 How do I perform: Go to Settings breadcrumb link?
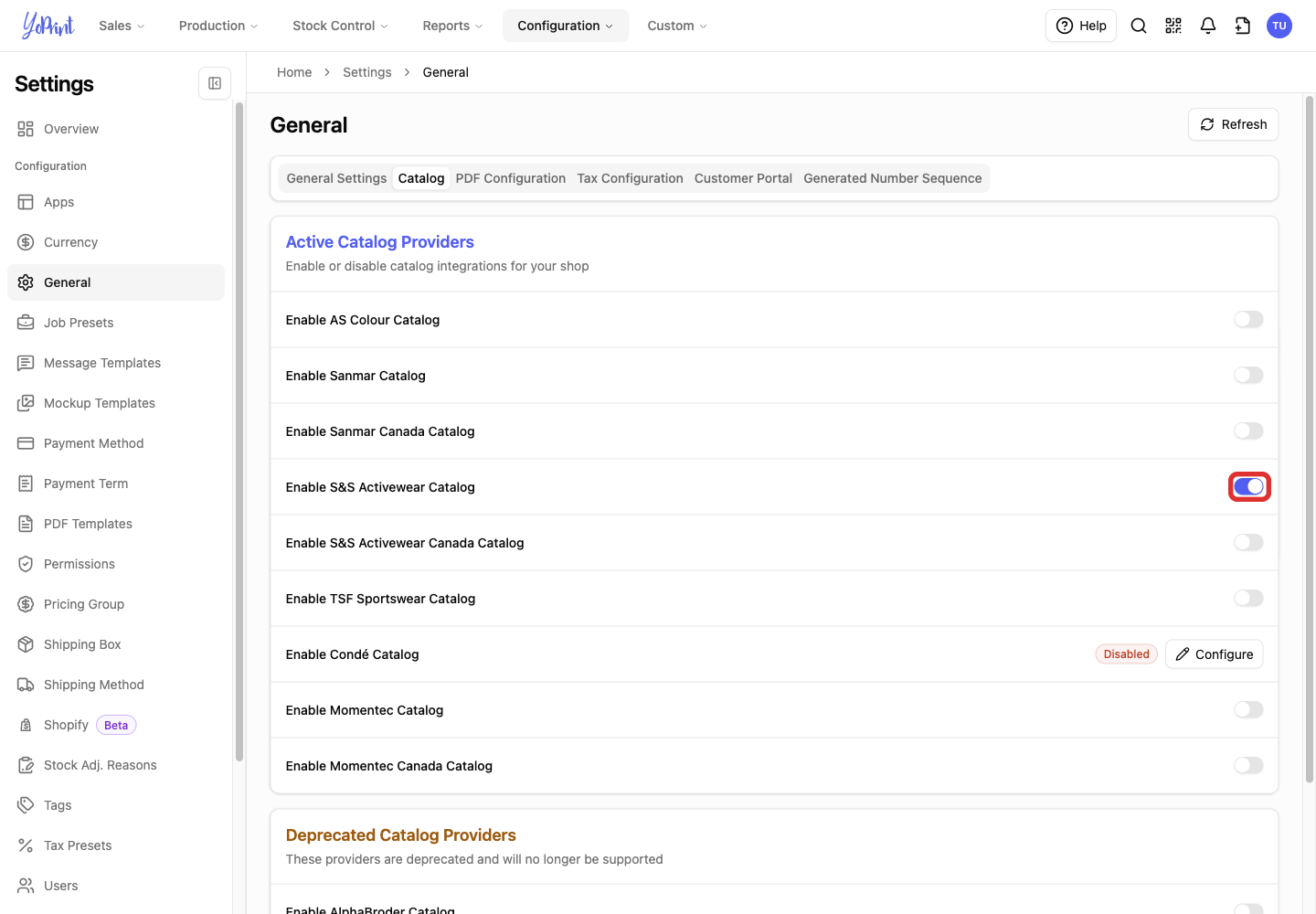[367, 72]
